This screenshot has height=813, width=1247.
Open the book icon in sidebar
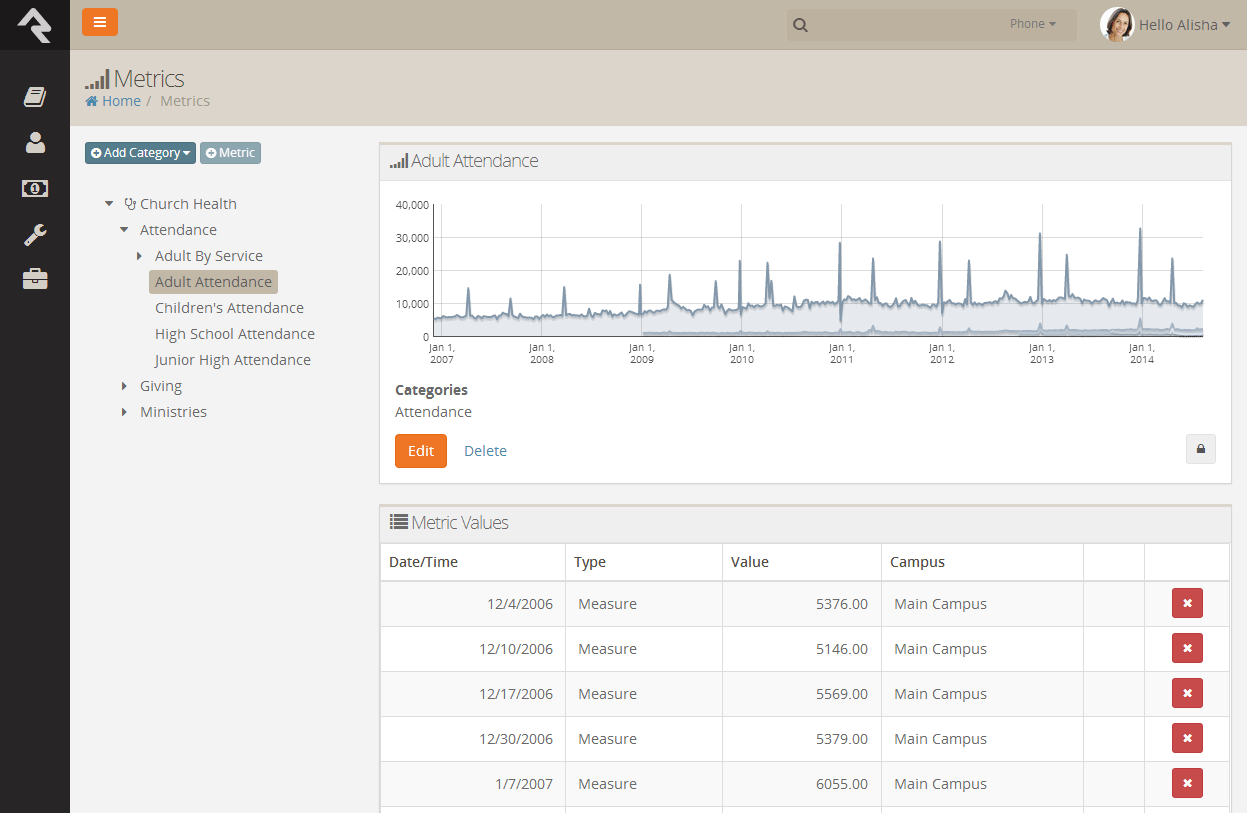tap(35, 96)
